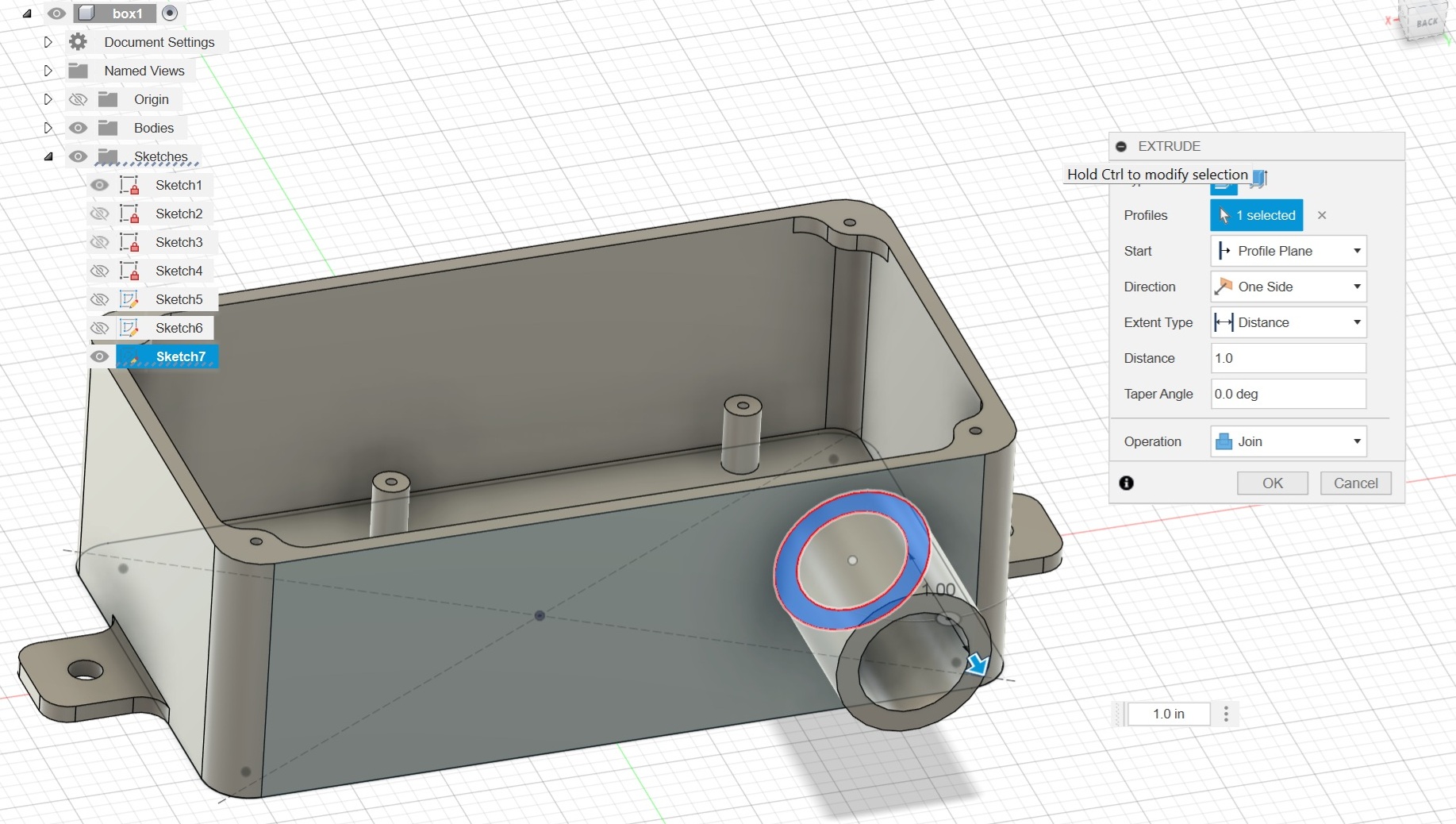Viewport: 1456px width, 824px height.
Task: Select Sketch6 in the browser tree
Action: (179, 328)
